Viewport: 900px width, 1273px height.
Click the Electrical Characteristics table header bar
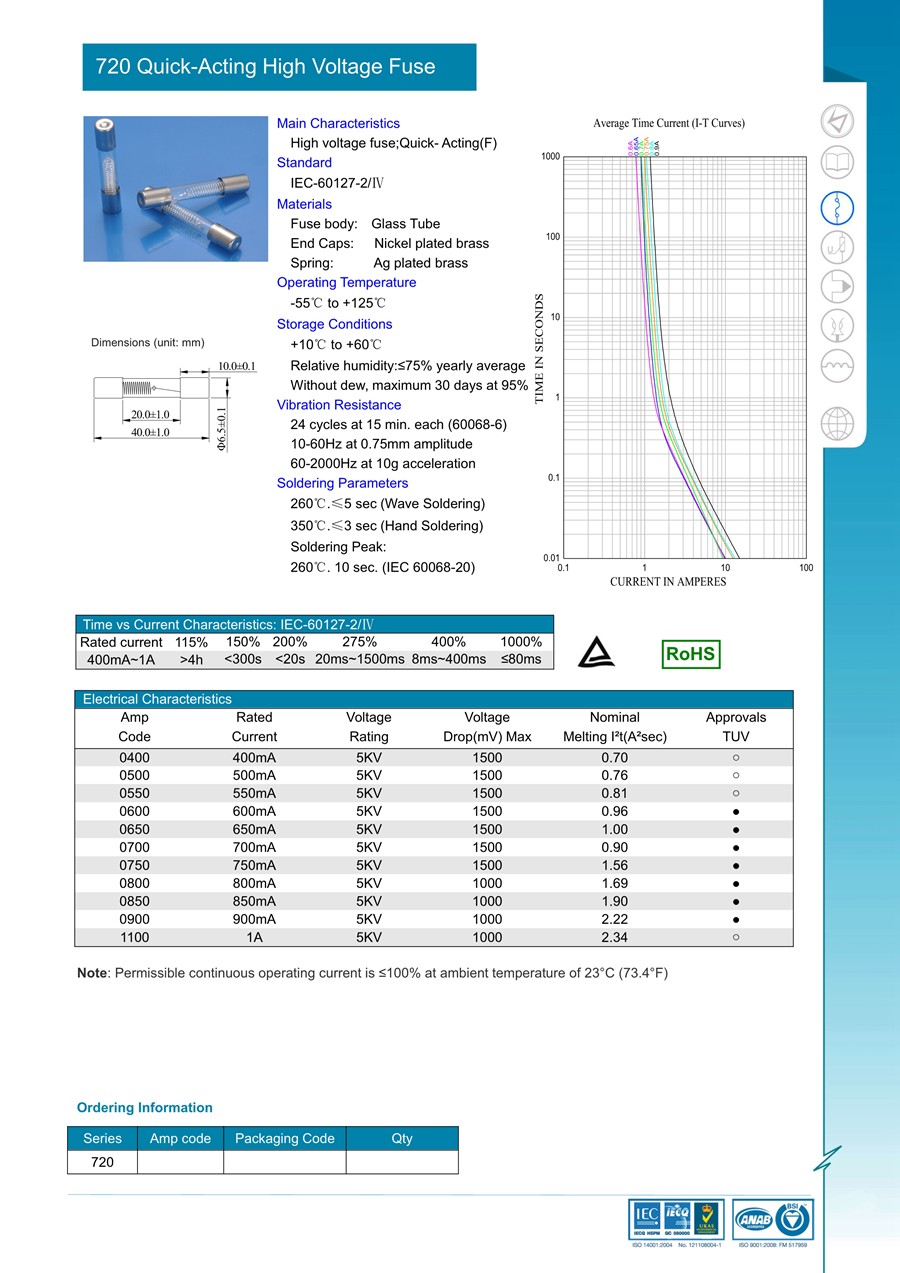434,699
